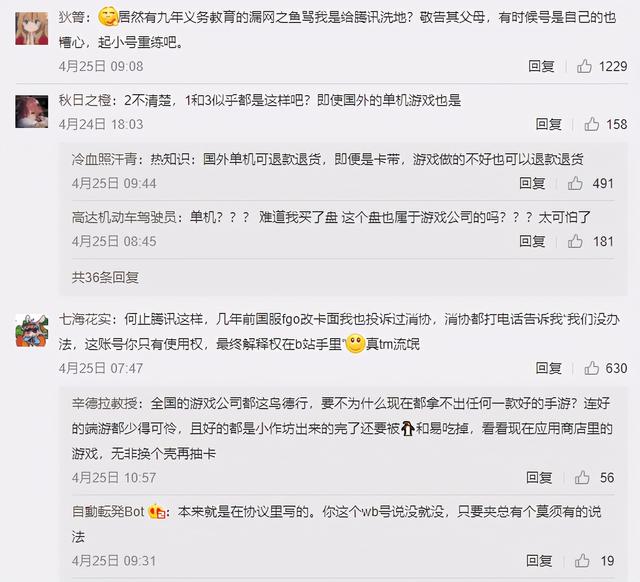Reply to 狄管's comment

(x=541, y=66)
